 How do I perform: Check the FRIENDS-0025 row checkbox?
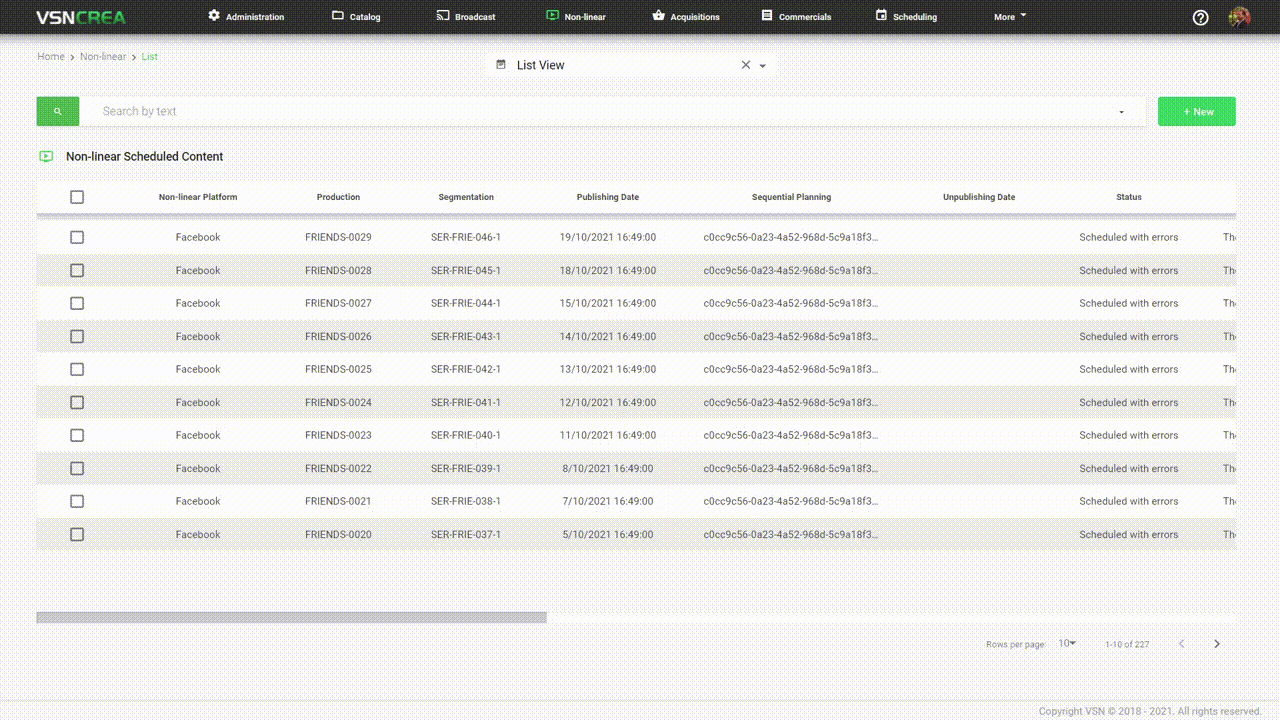[x=77, y=369]
